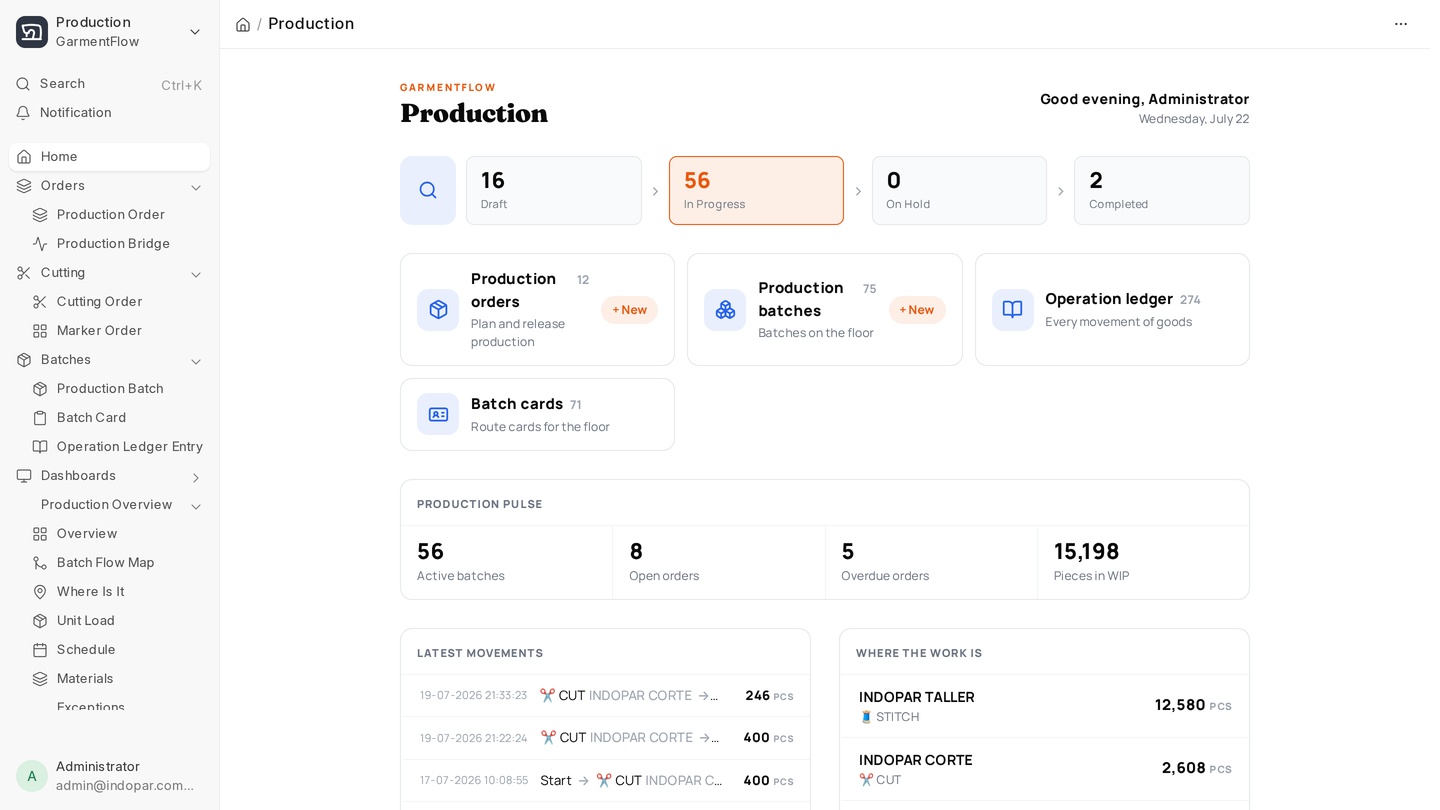Click the 15,198 Pieces in WIP stat
Image resolution: width=1440 pixels, height=810 pixels.
point(1143,562)
